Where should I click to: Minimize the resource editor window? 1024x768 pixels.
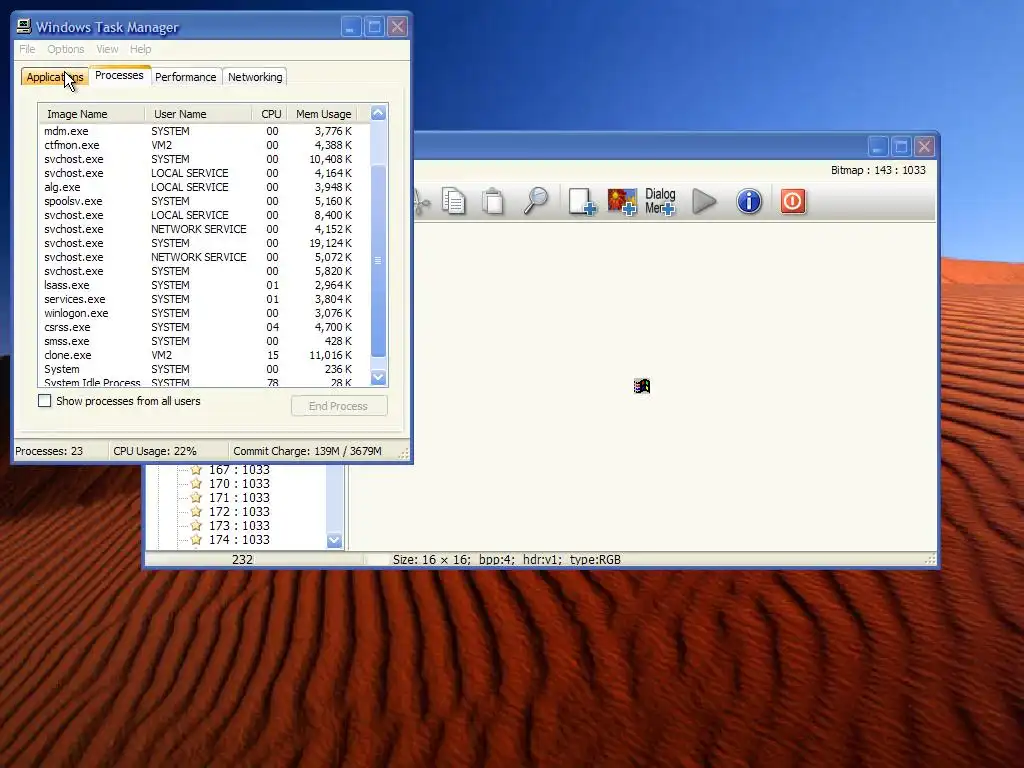click(878, 146)
